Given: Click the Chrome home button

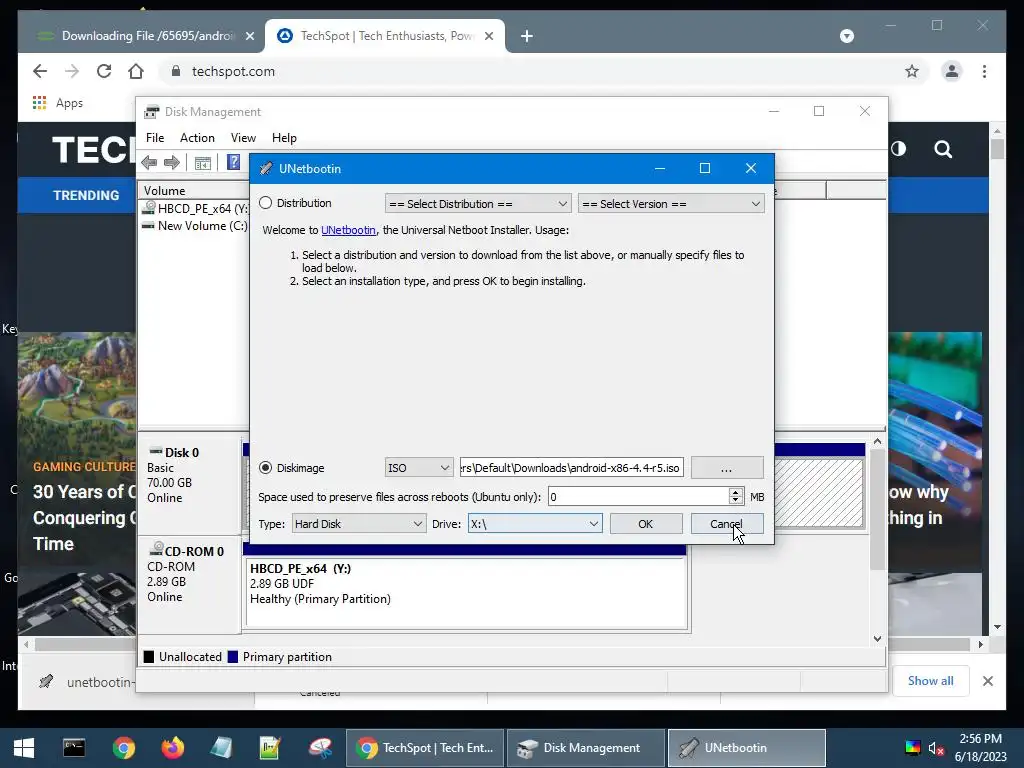Looking at the screenshot, I should coord(136,71).
